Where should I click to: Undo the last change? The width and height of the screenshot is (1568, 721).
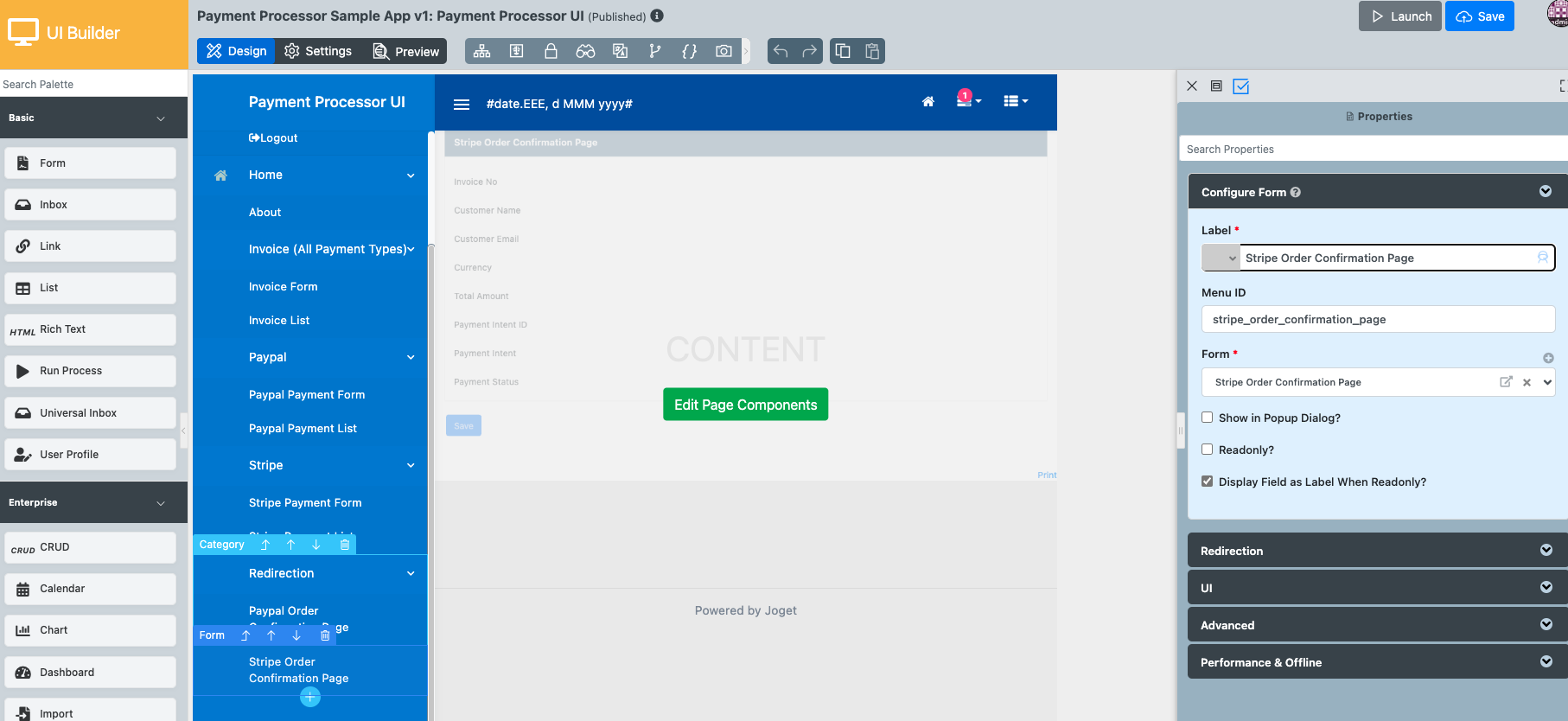781,51
